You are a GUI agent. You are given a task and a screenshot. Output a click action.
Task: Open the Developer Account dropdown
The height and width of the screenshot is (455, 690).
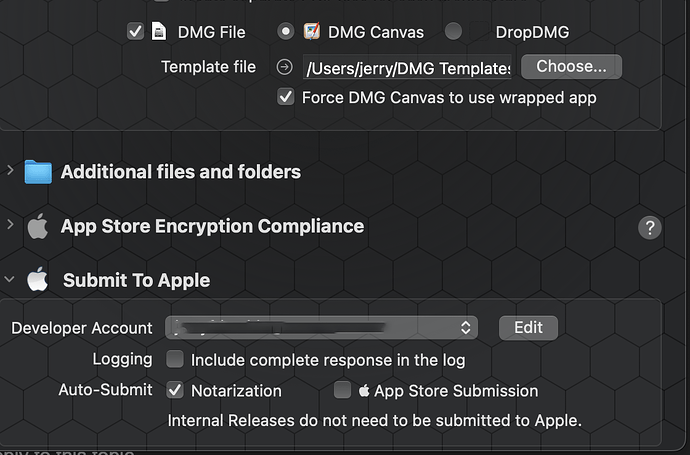click(x=321, y=327)
